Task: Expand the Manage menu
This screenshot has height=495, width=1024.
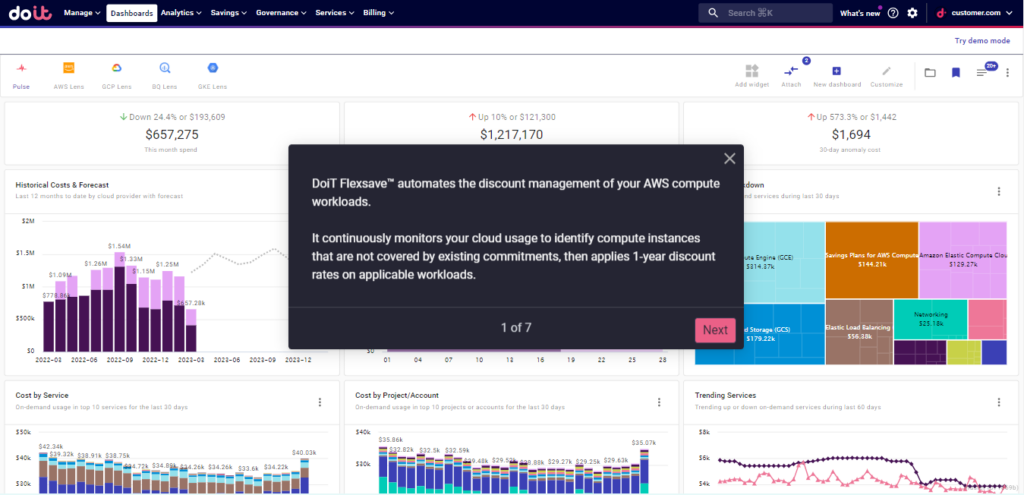Action: pos(82,13)
